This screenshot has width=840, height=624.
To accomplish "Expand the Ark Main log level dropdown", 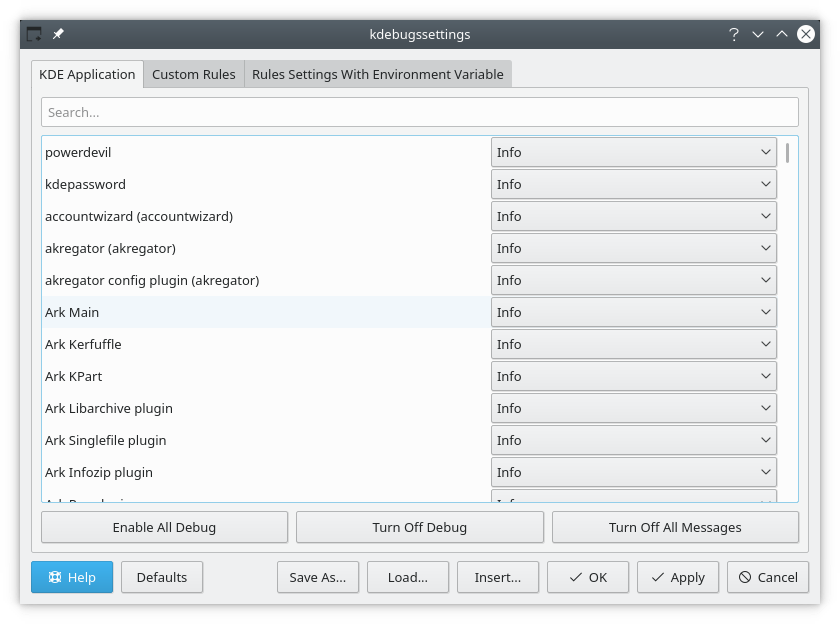I will click(x=633, y=313).
